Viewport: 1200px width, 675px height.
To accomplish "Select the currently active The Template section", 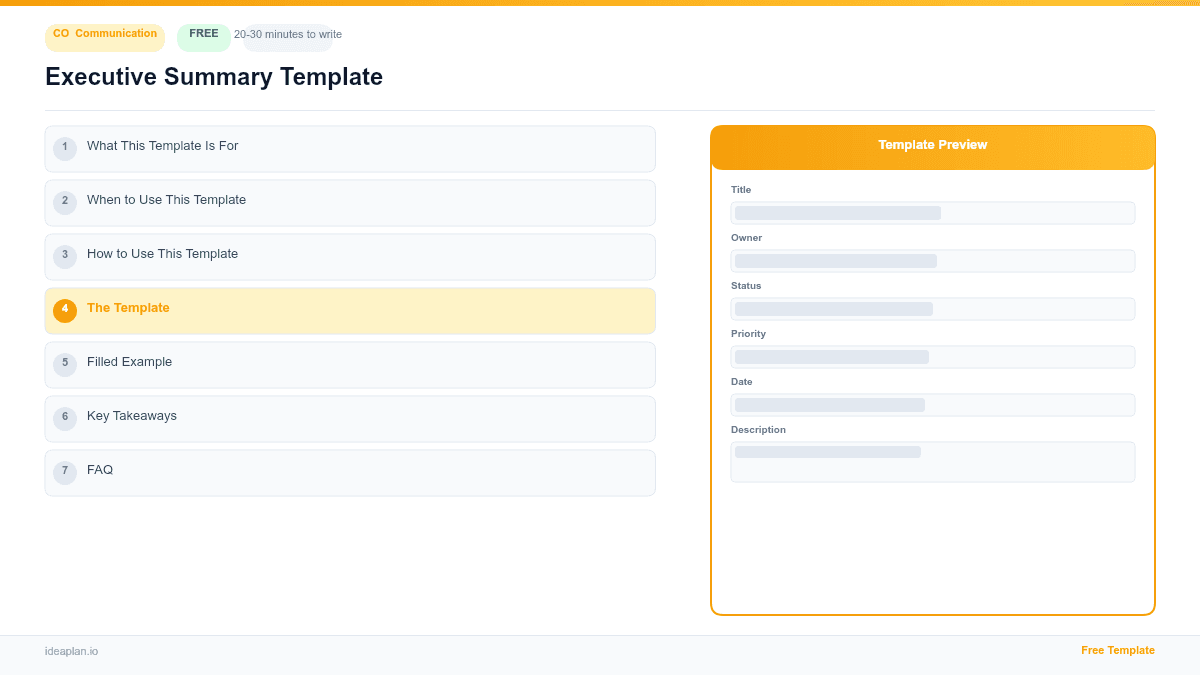I will [x=350, y=310].
